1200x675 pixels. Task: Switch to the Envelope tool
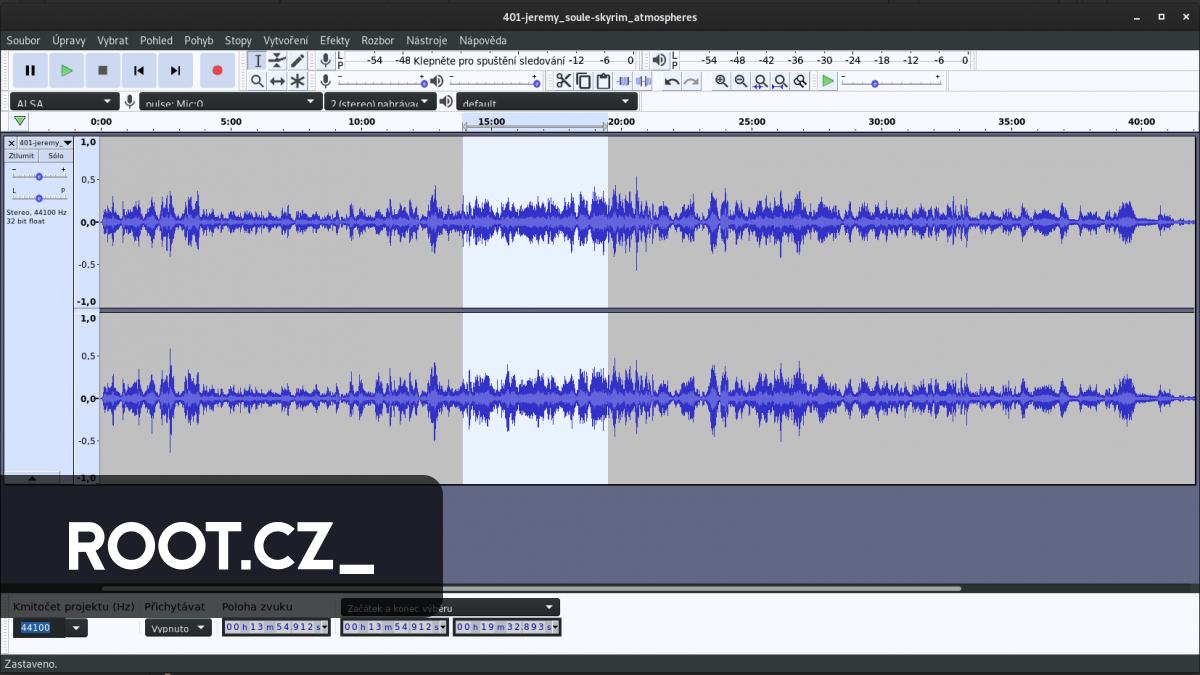[277, 61]
